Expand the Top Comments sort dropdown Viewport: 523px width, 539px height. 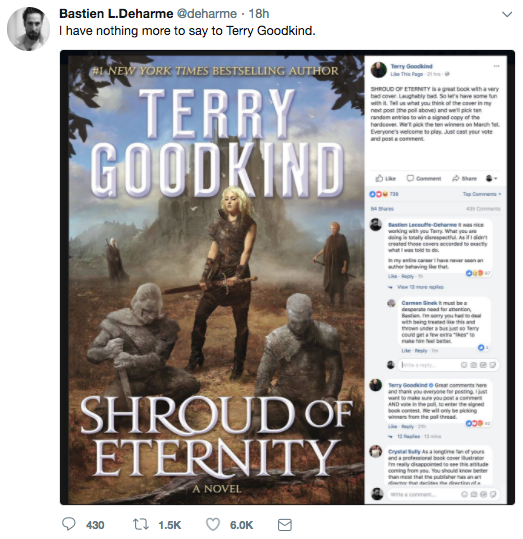point(482,194)
